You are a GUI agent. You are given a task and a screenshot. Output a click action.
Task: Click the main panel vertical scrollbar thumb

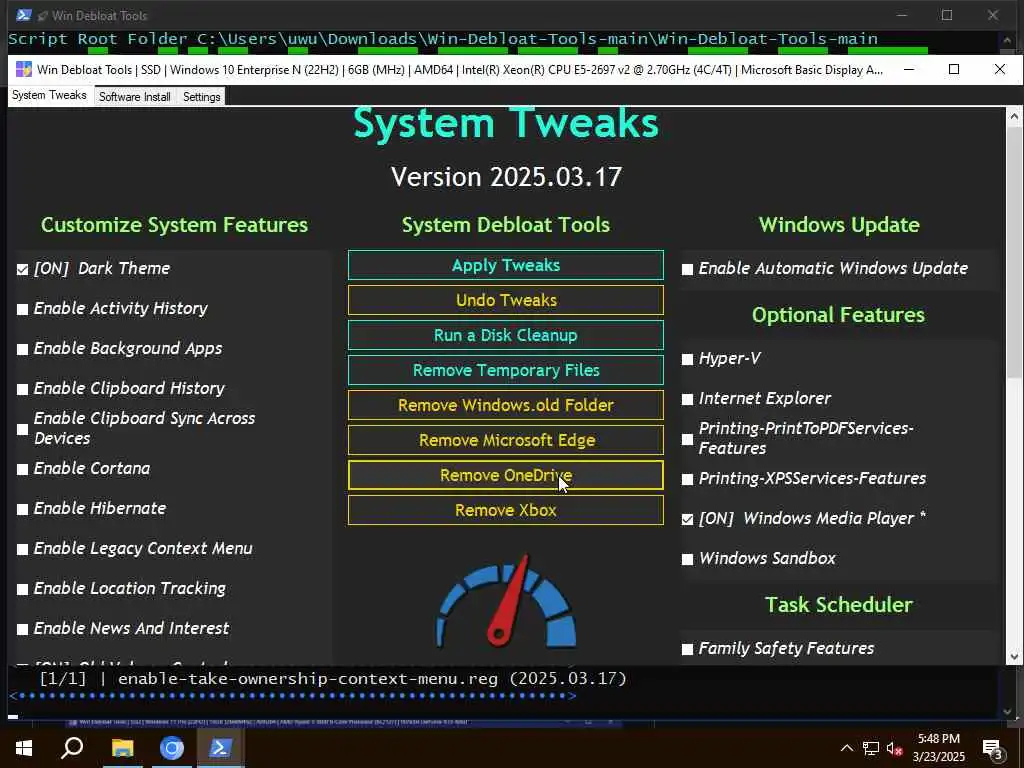[x=1014, y=251]
